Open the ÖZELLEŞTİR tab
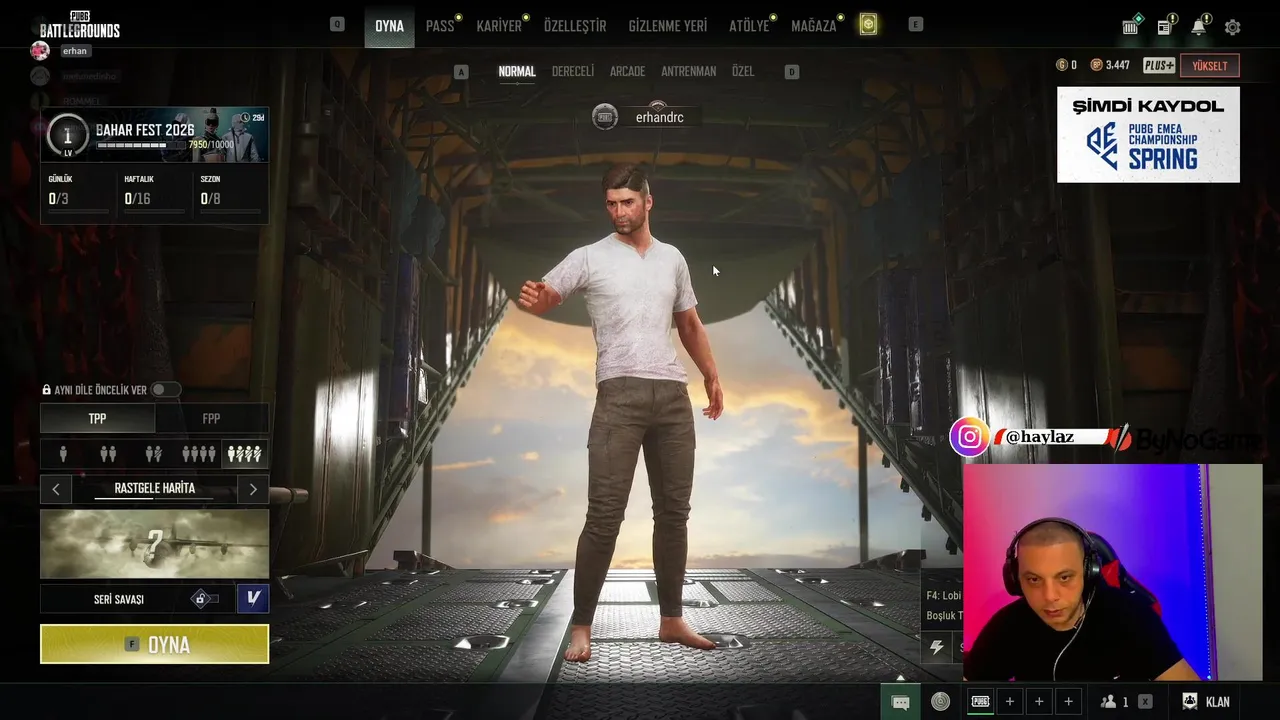 tap(575, 26)
